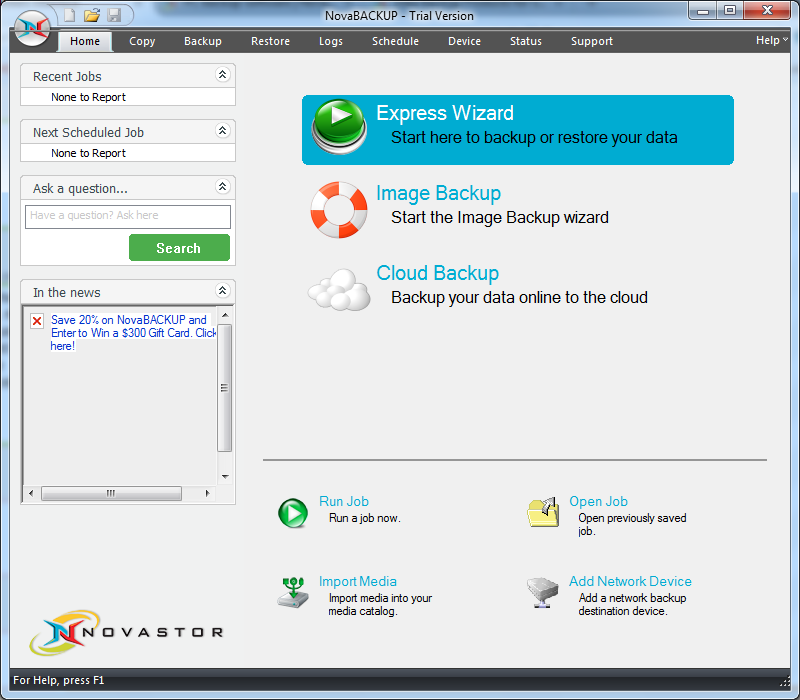Collapse the Next Scheduled Job panel
Viewport: 800px width, 700px height.
(222, 131)
